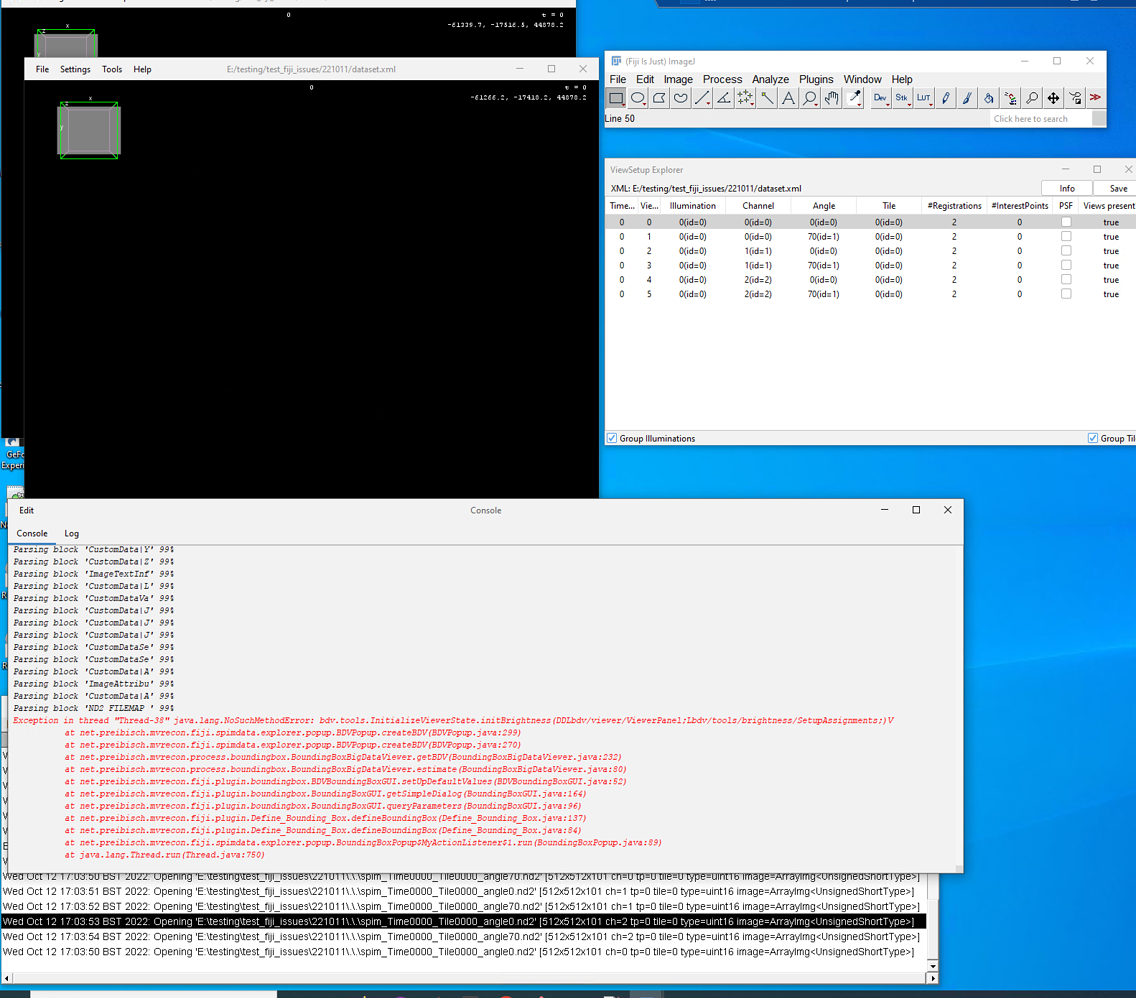The image size is (1136, 998).
Task: Check the PSF box for the first view row
Action: 1065,222
